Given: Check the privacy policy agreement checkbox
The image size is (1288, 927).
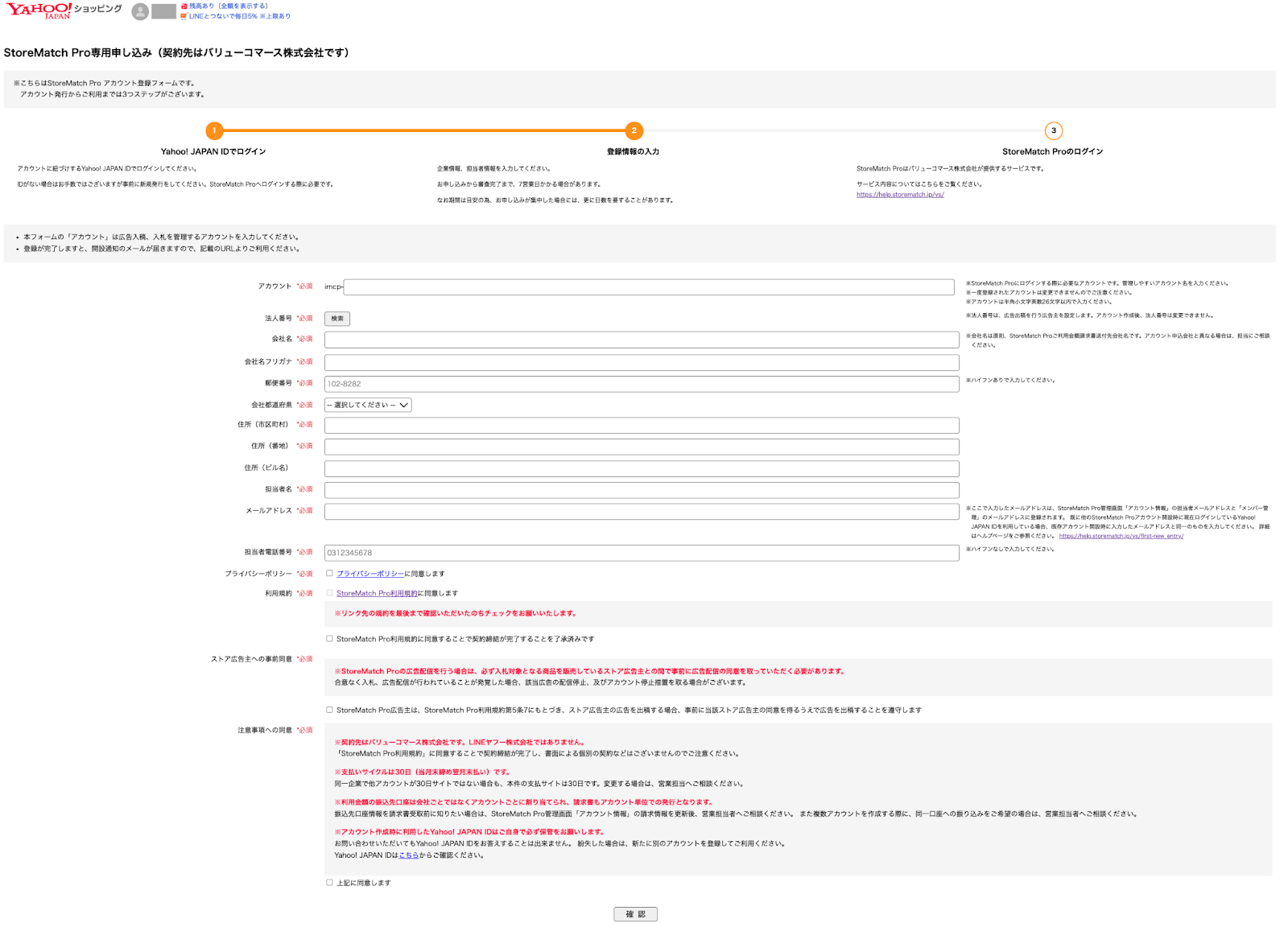Looking at the screenshot, I should tap(329, 574).
